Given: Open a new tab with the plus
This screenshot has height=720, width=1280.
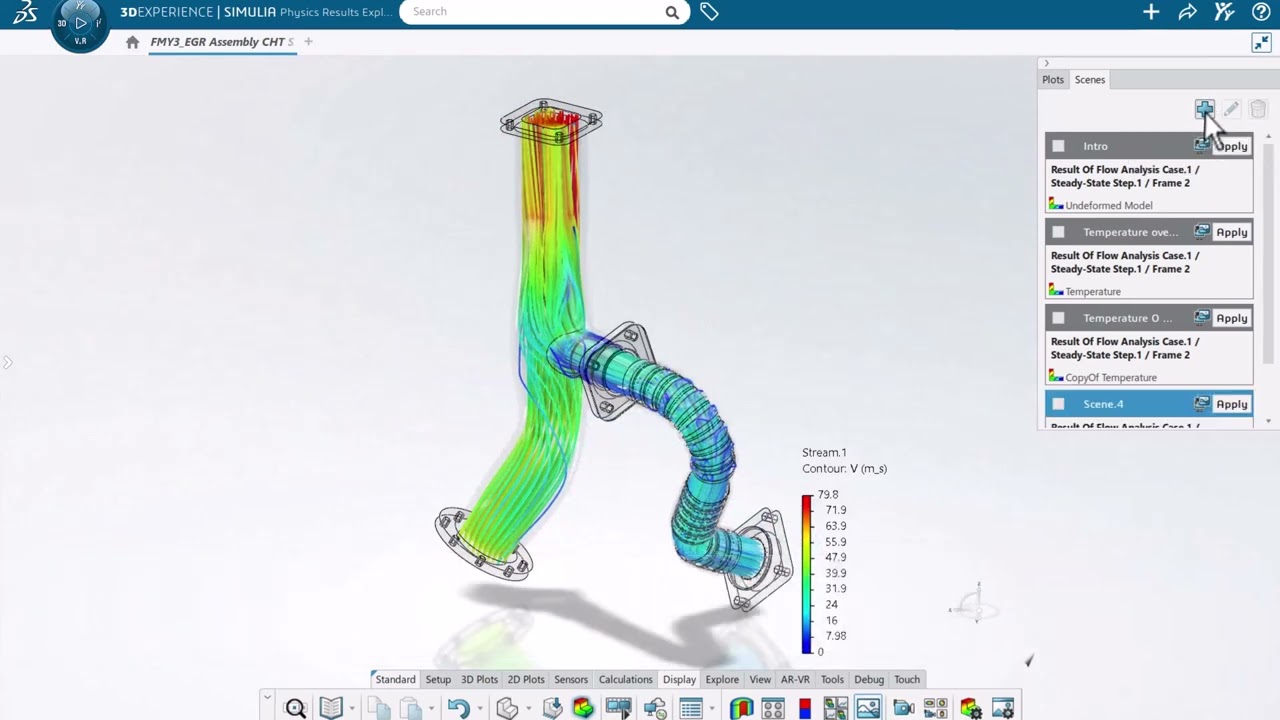Looking at the screenshot, I should 308,42.
